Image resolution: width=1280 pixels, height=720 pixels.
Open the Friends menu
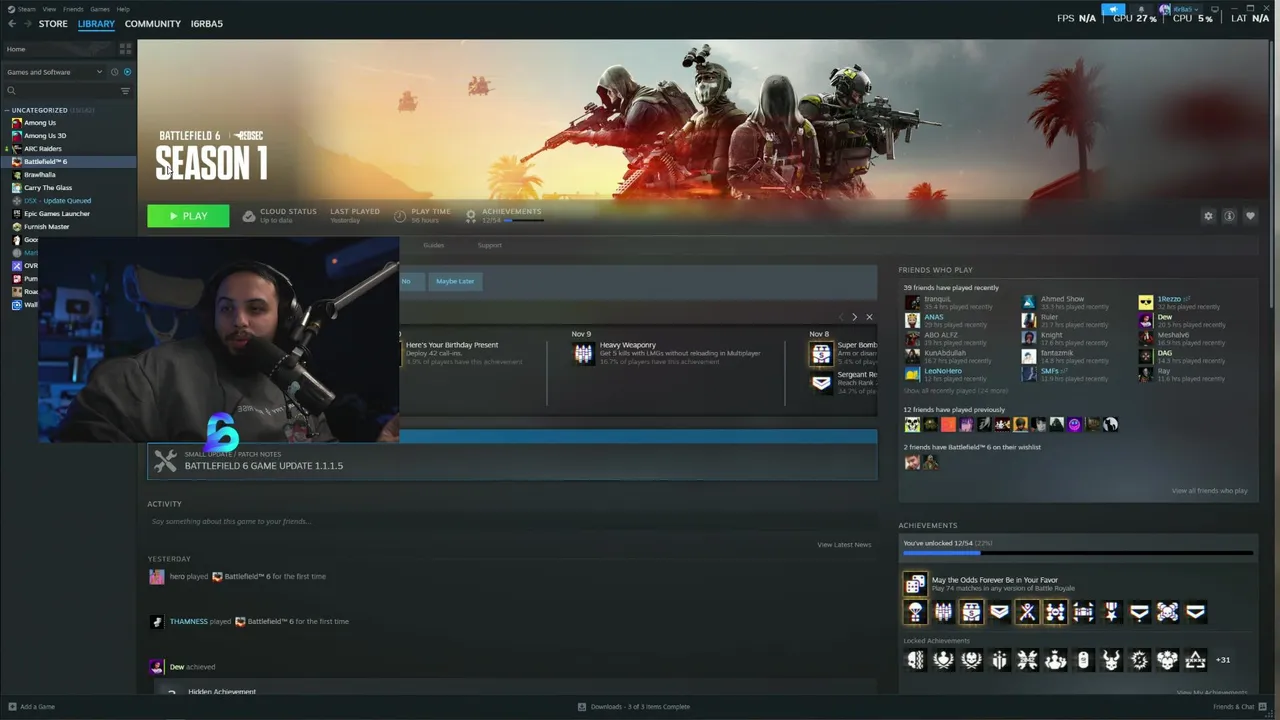(x=73, y=9)
